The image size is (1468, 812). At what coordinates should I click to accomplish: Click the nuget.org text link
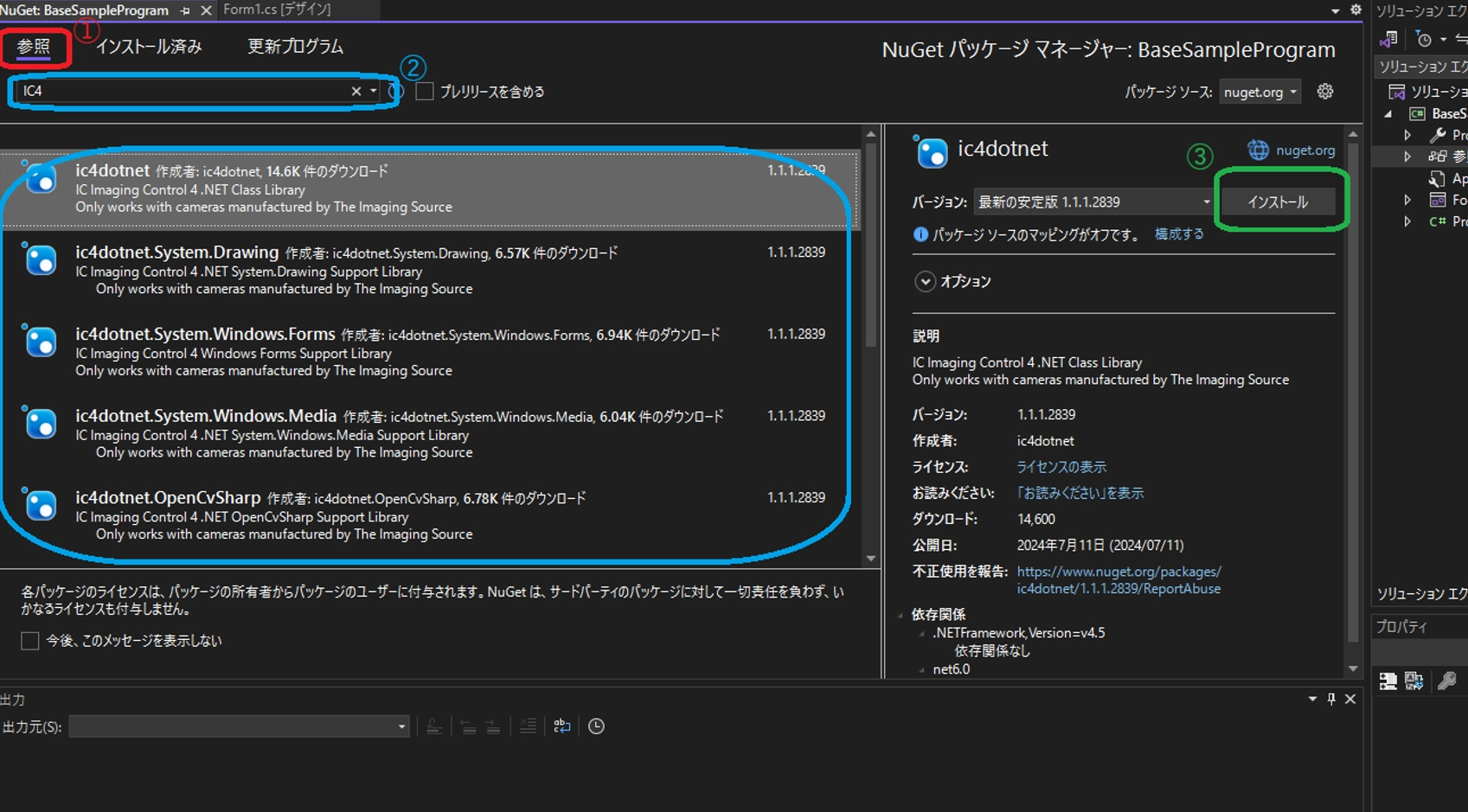point(1305,150)
